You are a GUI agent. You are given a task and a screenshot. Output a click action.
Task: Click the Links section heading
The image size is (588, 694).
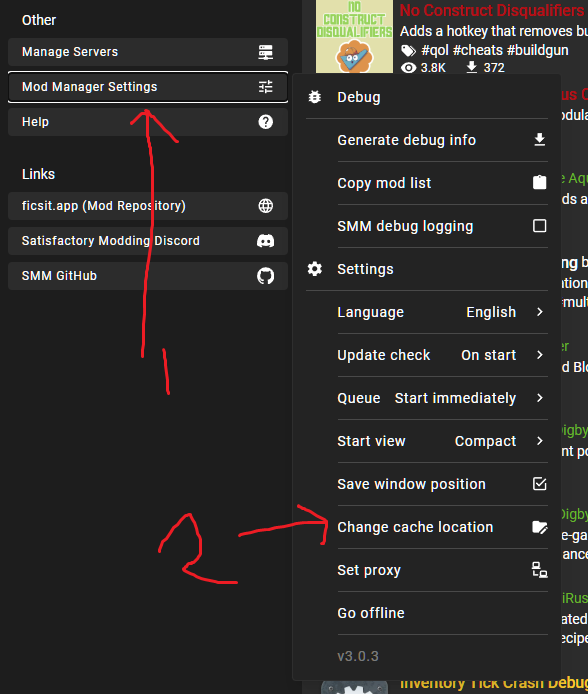click(38, 174)
